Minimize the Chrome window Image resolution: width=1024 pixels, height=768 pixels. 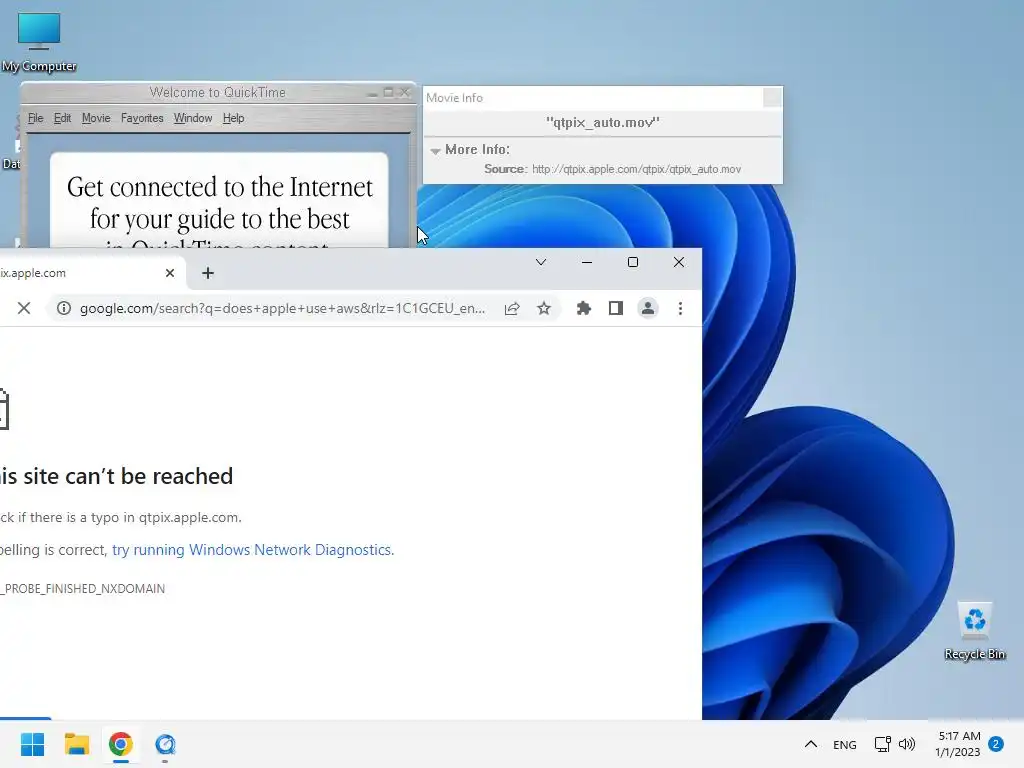[x=586, y=262]
